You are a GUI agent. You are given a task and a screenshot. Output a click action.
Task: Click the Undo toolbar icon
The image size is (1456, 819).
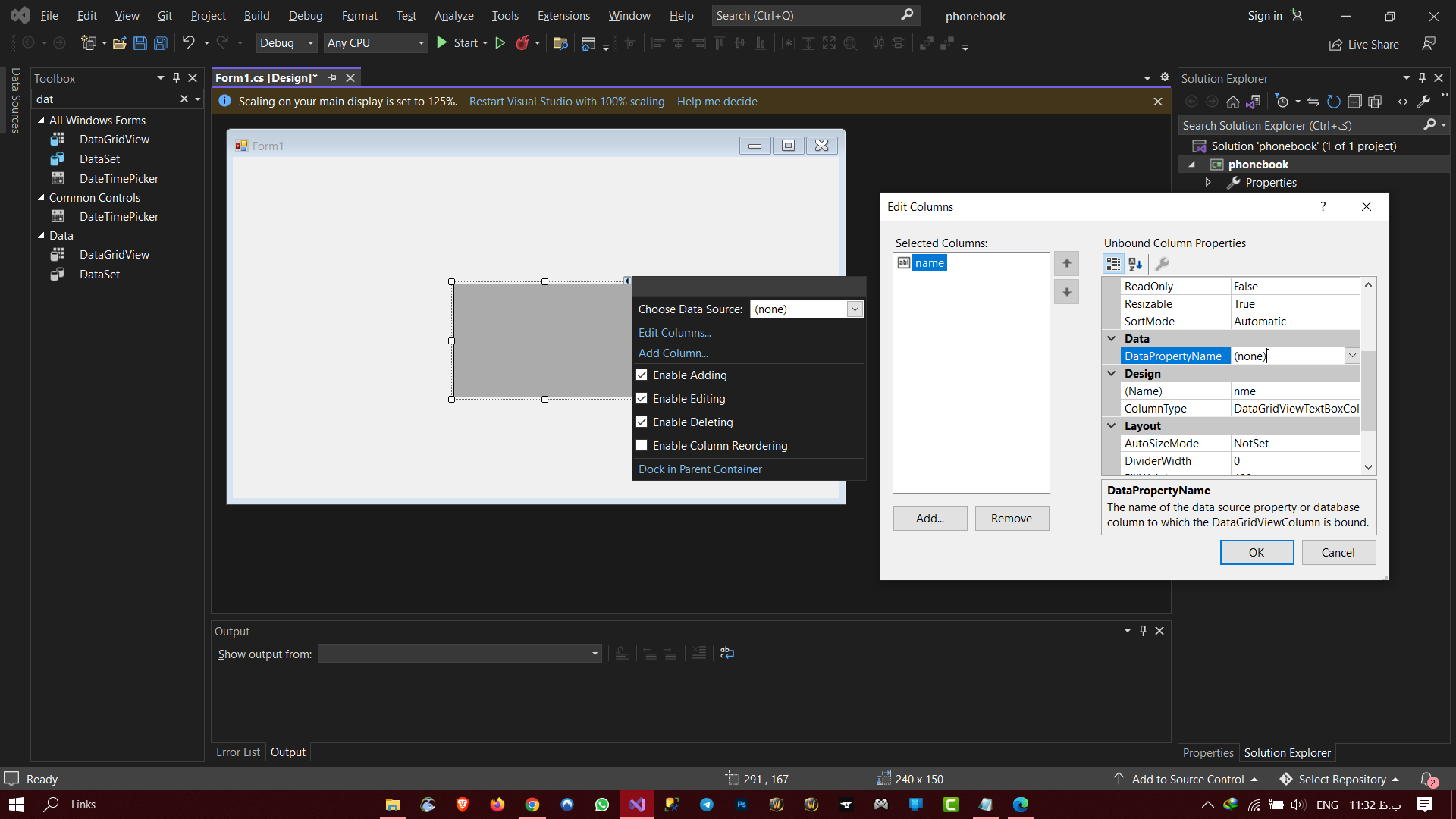(188, 43)
